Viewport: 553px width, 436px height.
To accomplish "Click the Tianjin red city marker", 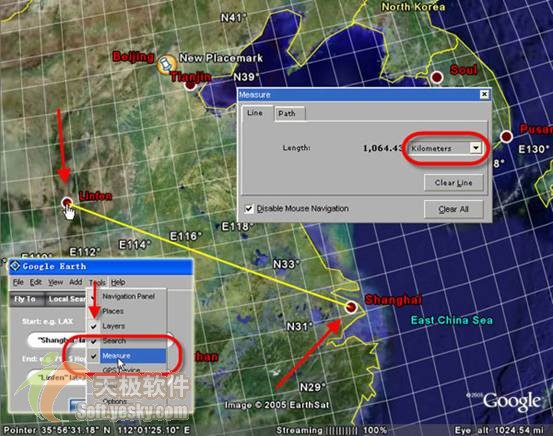I will [190, 85].
